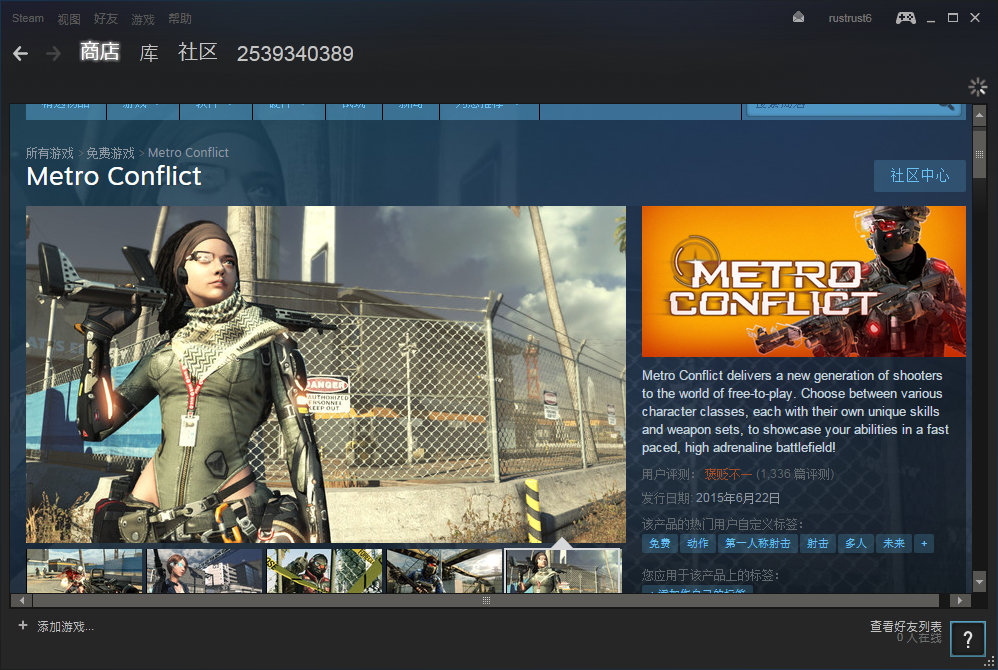
Task: Switch to the 库 tab
Action: tap(149, 53)
